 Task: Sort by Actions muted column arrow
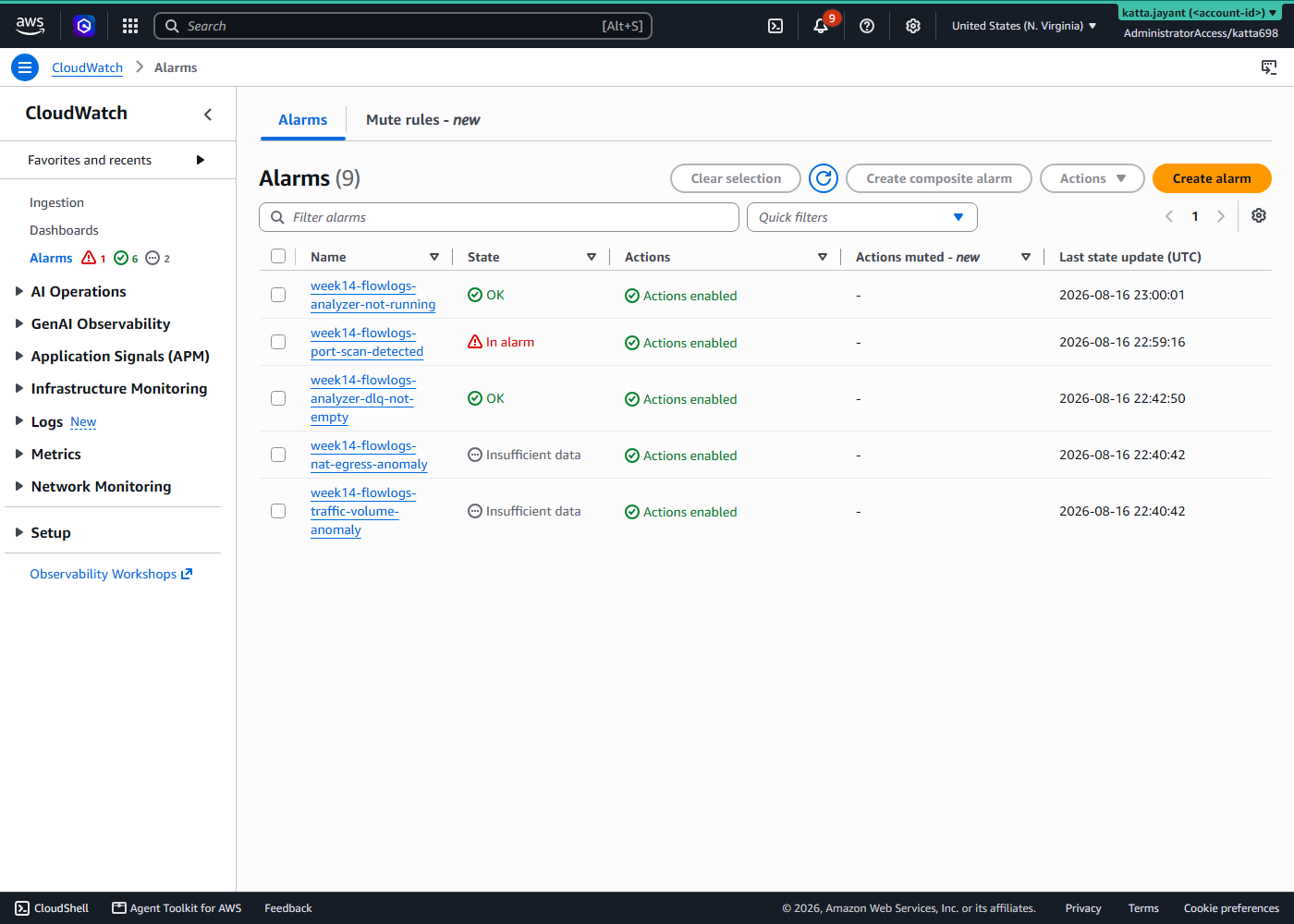[x=1026, y=257]
